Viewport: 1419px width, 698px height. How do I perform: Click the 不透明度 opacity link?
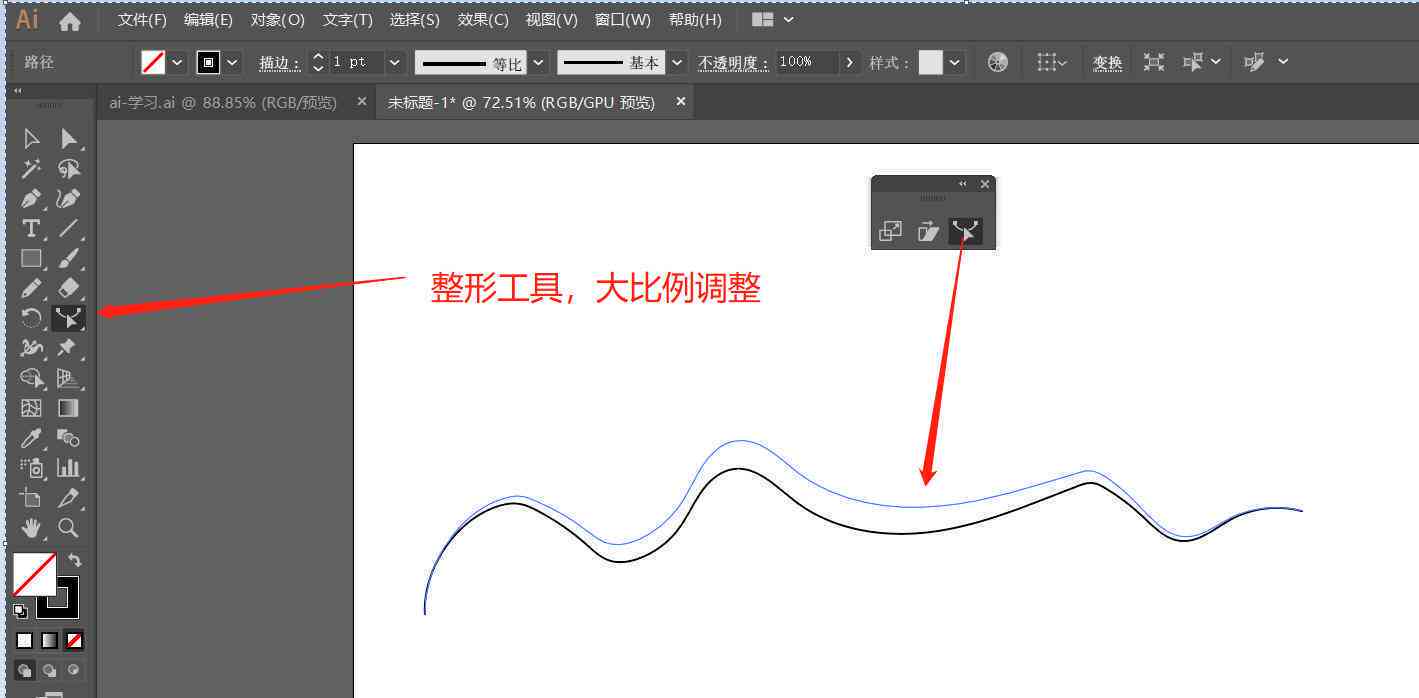tap(733, 63)
